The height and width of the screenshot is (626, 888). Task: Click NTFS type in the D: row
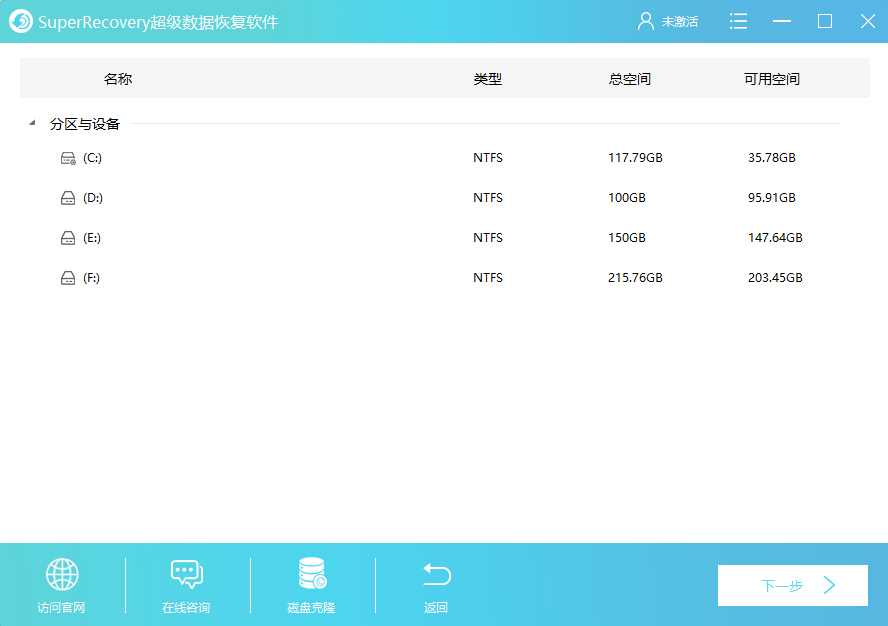coord(488,198)
